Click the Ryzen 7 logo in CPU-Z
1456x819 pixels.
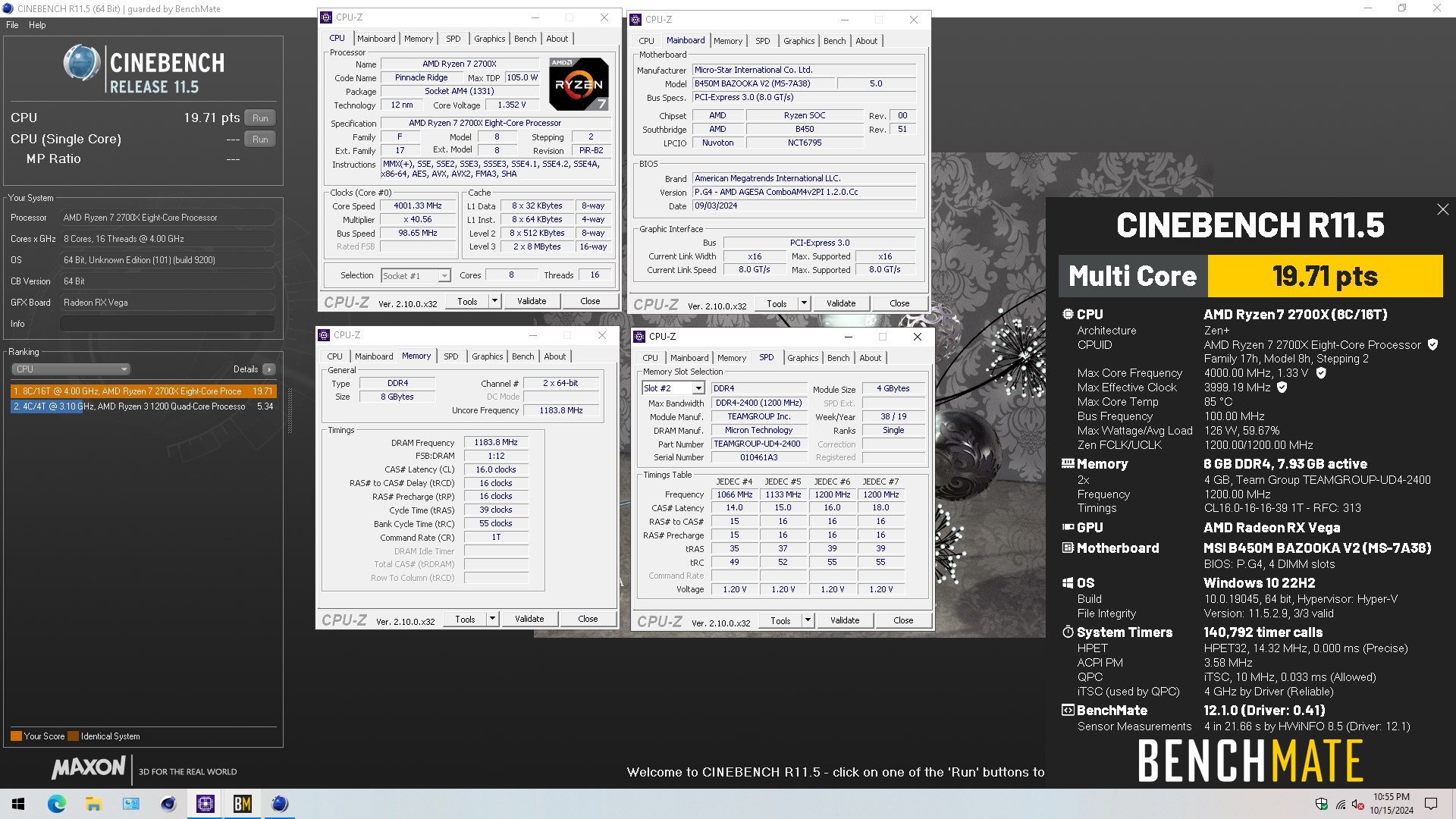[579, 84]
